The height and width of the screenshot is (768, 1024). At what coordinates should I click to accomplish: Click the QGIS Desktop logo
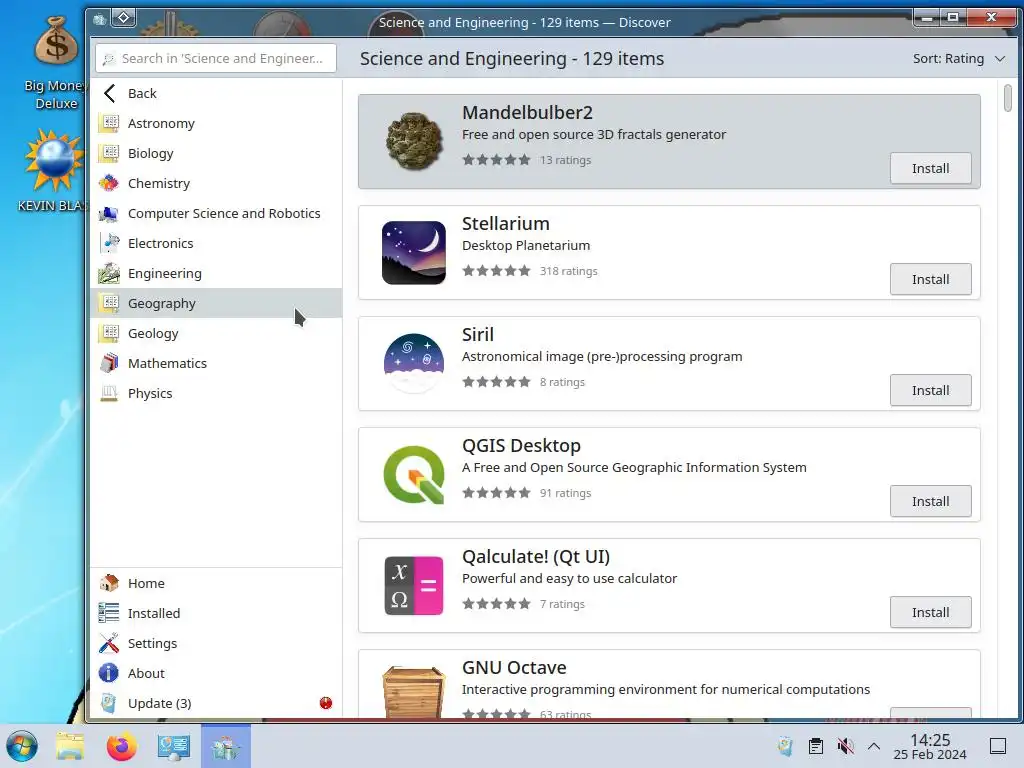click(414, 474)
